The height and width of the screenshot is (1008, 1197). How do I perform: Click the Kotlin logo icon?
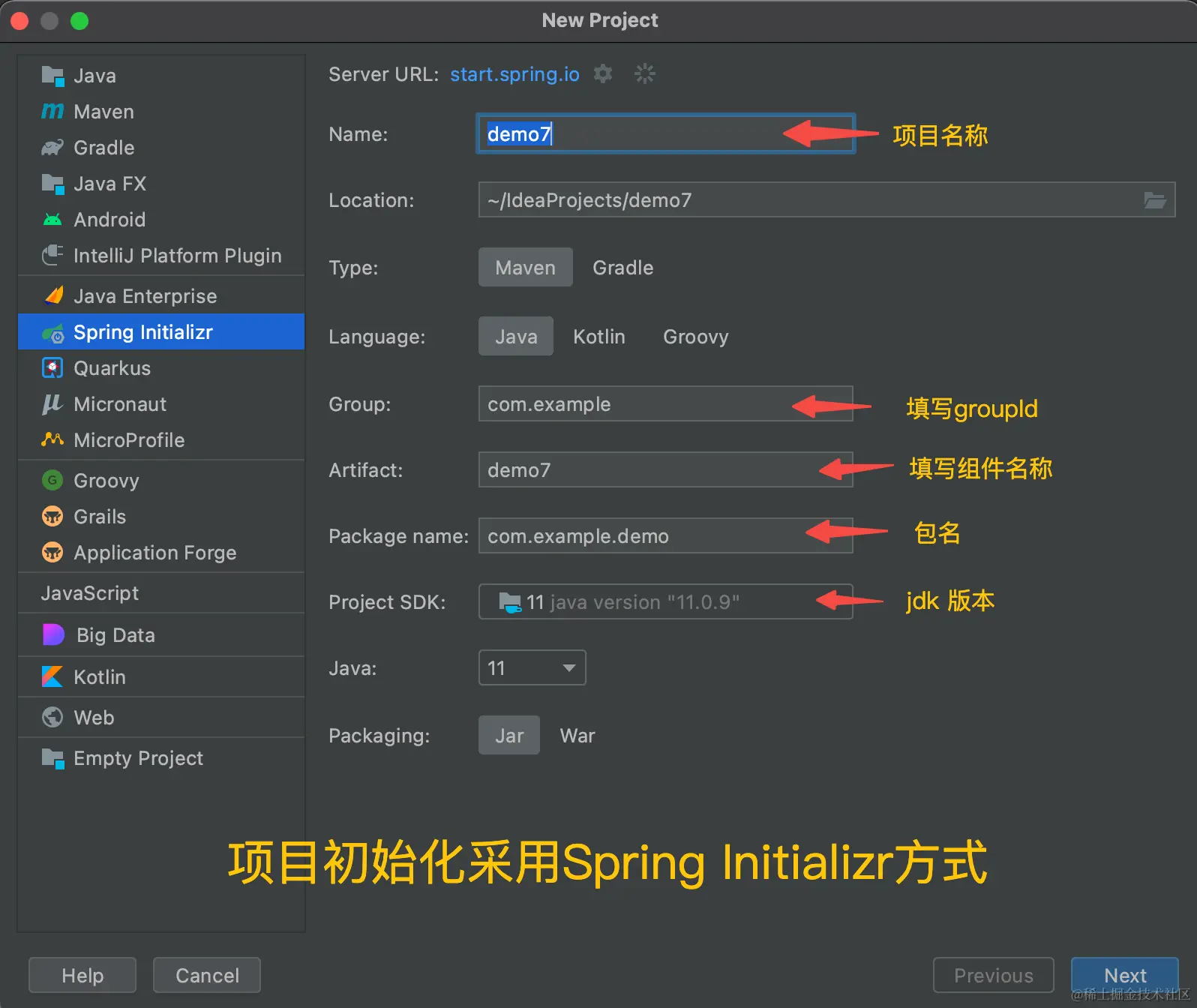pos(52,677)
